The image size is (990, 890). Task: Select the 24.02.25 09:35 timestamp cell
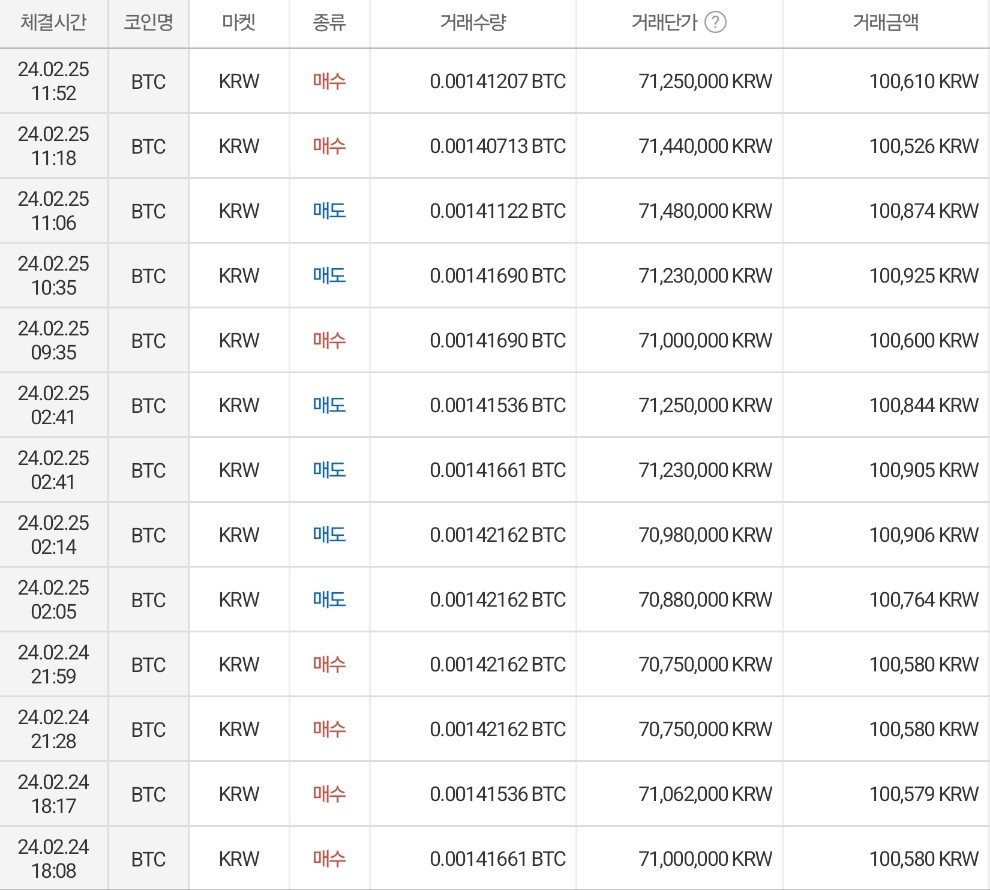(x=54, y=340)
